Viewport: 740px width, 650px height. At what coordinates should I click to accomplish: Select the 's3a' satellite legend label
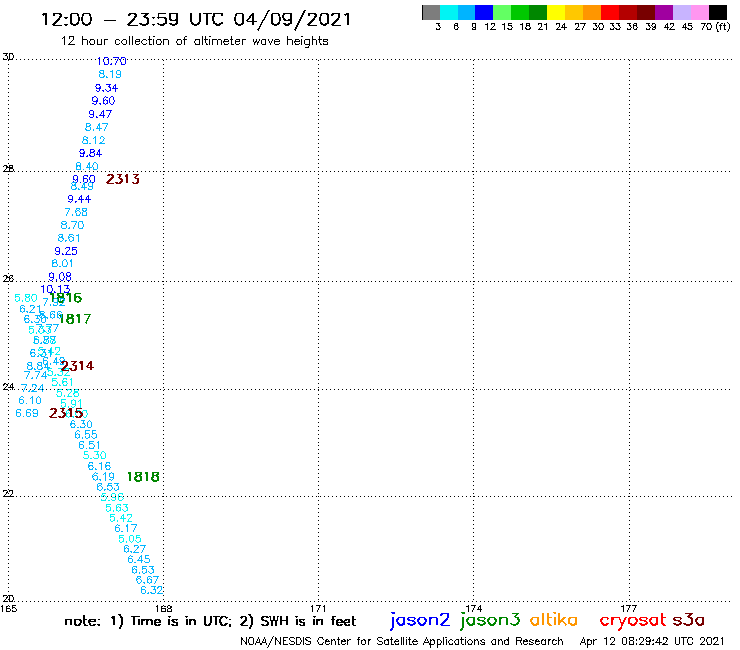coord(688,620)
